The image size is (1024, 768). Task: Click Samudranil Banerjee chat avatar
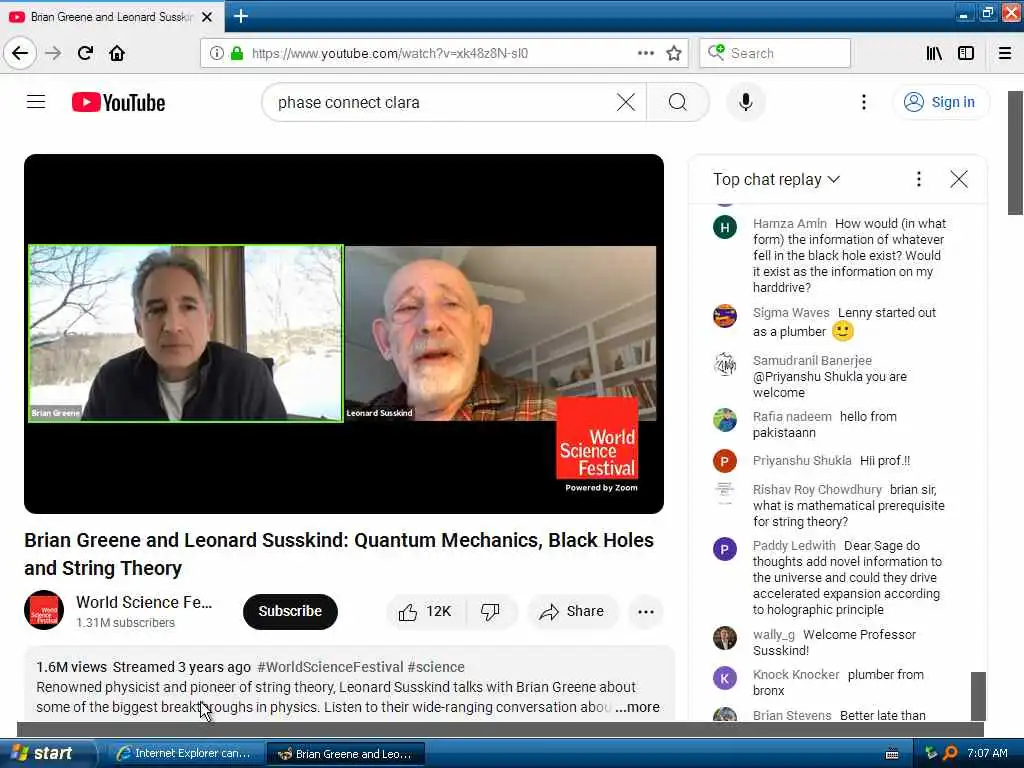pos(725,364)
